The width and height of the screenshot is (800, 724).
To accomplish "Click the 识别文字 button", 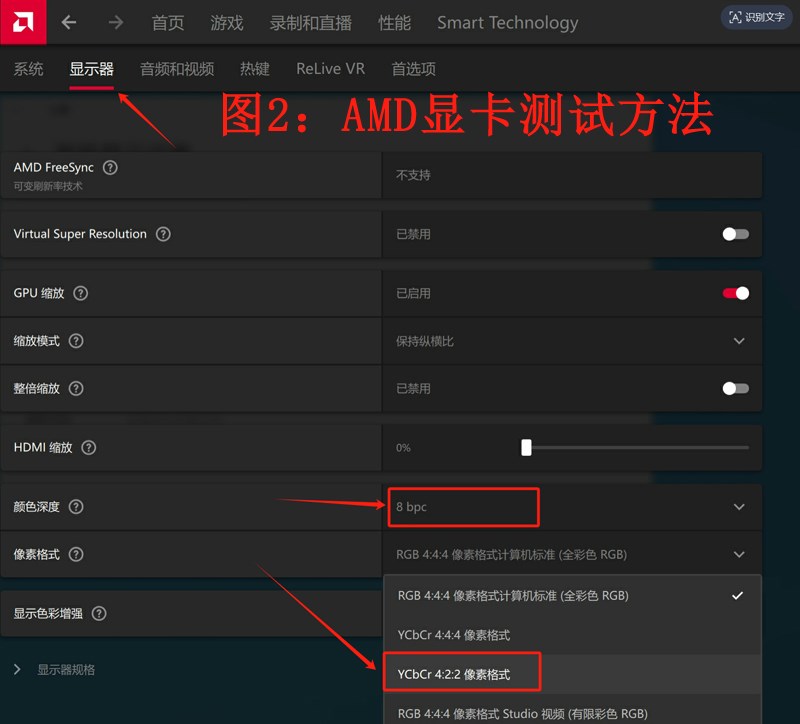I will pyautogui.click(x=757, y=17).
